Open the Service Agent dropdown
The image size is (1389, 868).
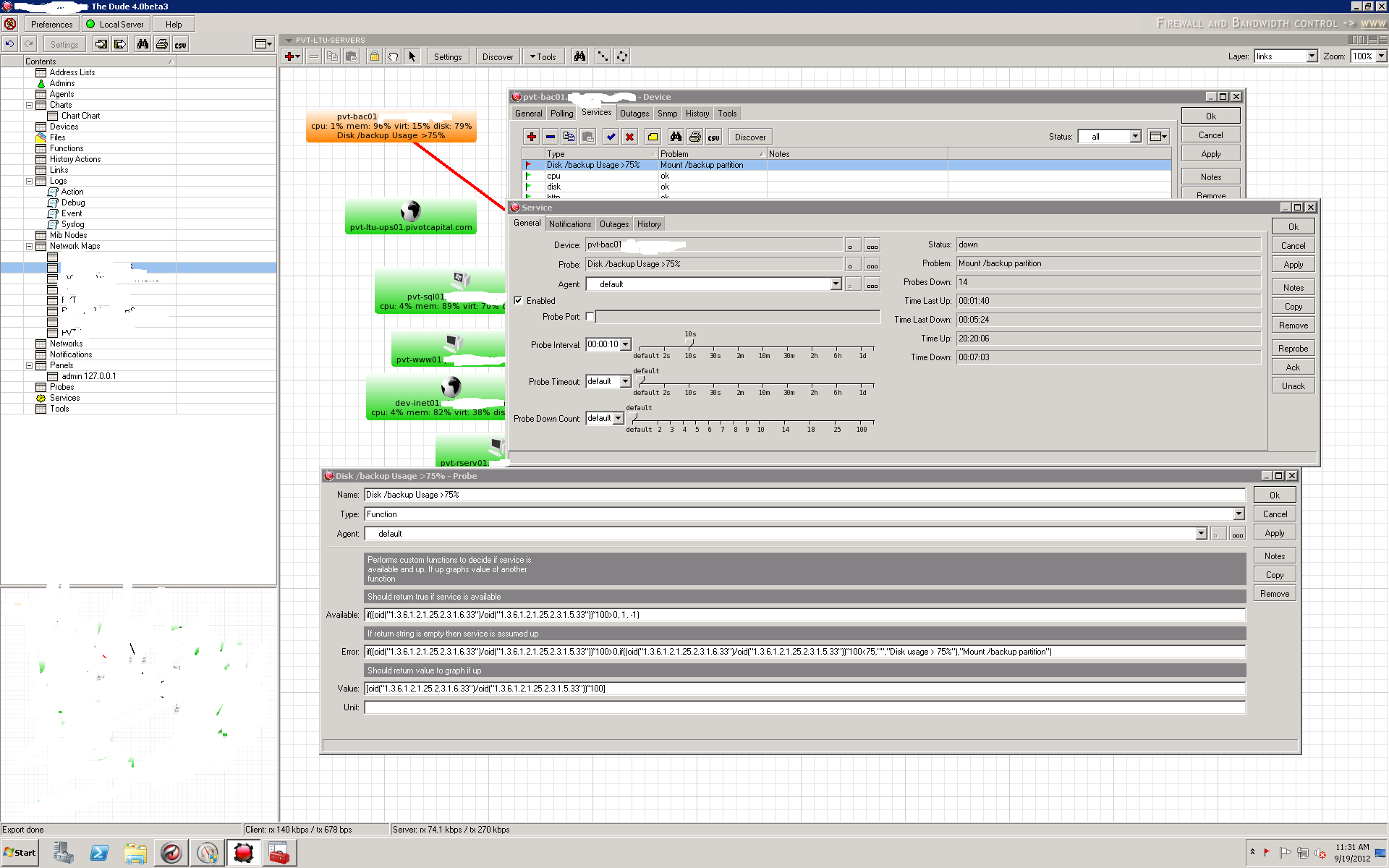pos(836,284)
